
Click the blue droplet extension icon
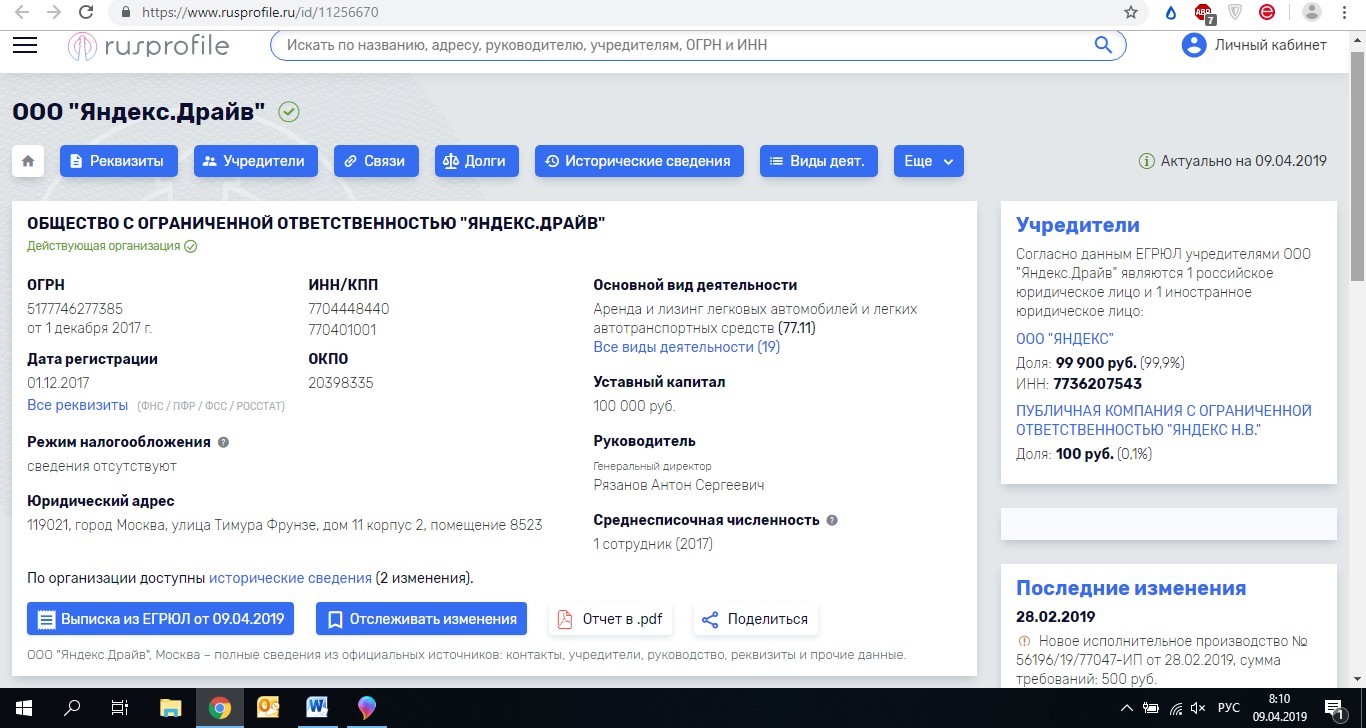point(1170,13)
